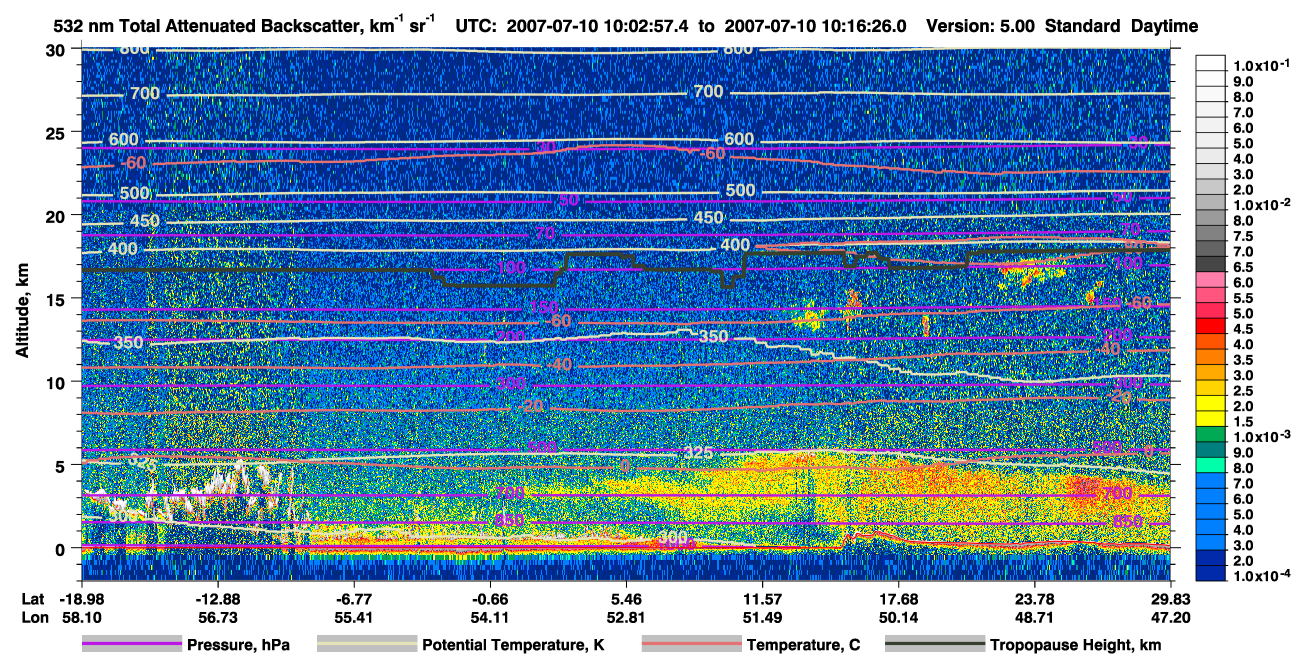Click the "Lat" row label below the plot
Viewport: 1300px width, 667px height.
(33, 599)
